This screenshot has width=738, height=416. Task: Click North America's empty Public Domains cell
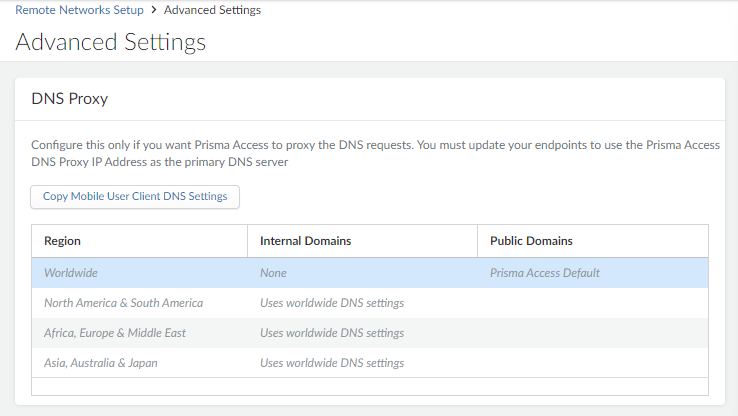click(592, 303)
